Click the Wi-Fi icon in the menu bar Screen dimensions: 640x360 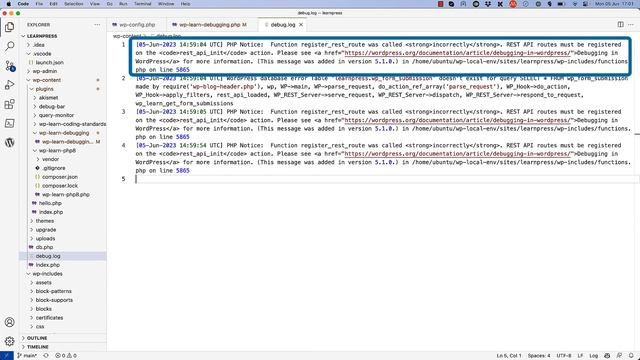576,4
